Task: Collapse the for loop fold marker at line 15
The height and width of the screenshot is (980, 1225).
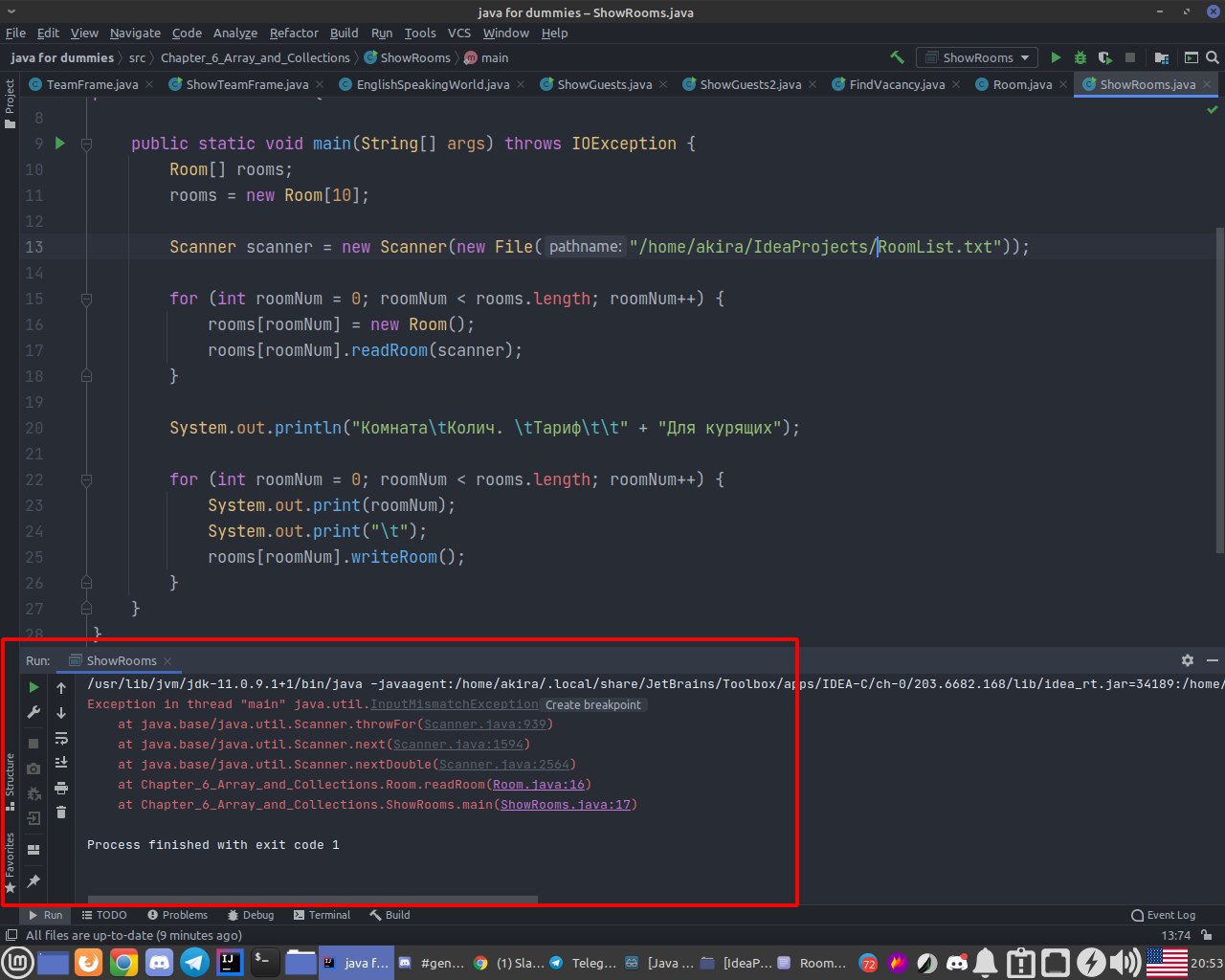Action: click(x=86, y=299)
